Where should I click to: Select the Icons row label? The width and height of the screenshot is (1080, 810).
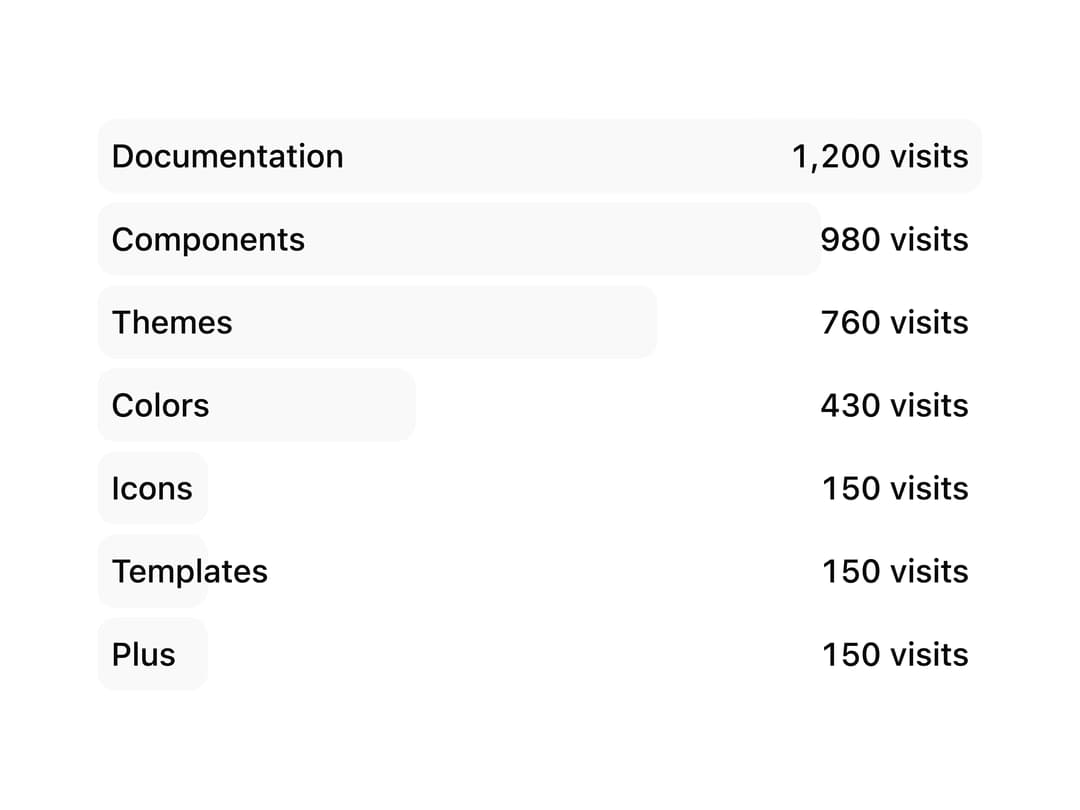point(152,488)
